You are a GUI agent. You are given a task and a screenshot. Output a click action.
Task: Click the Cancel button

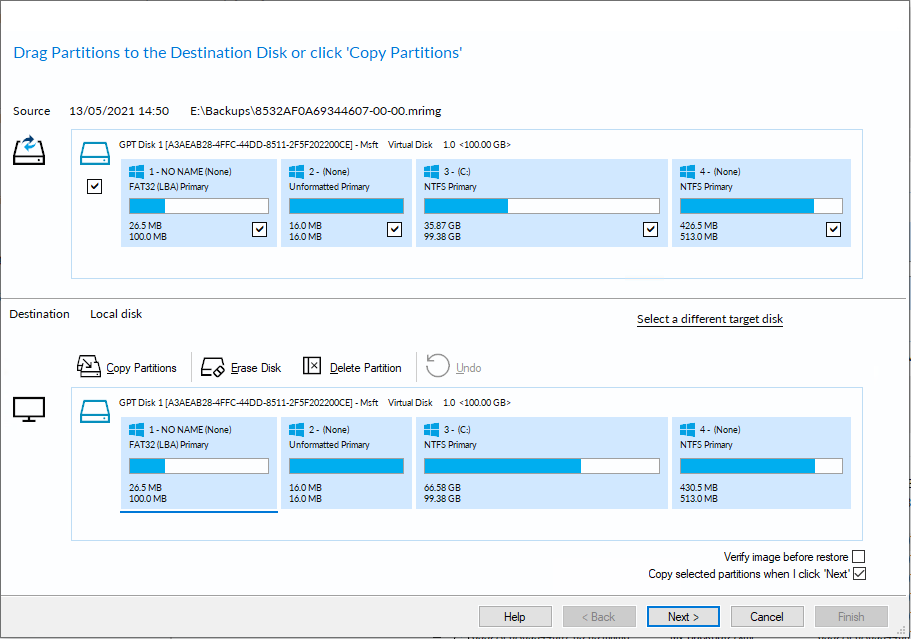pos(767,616)
